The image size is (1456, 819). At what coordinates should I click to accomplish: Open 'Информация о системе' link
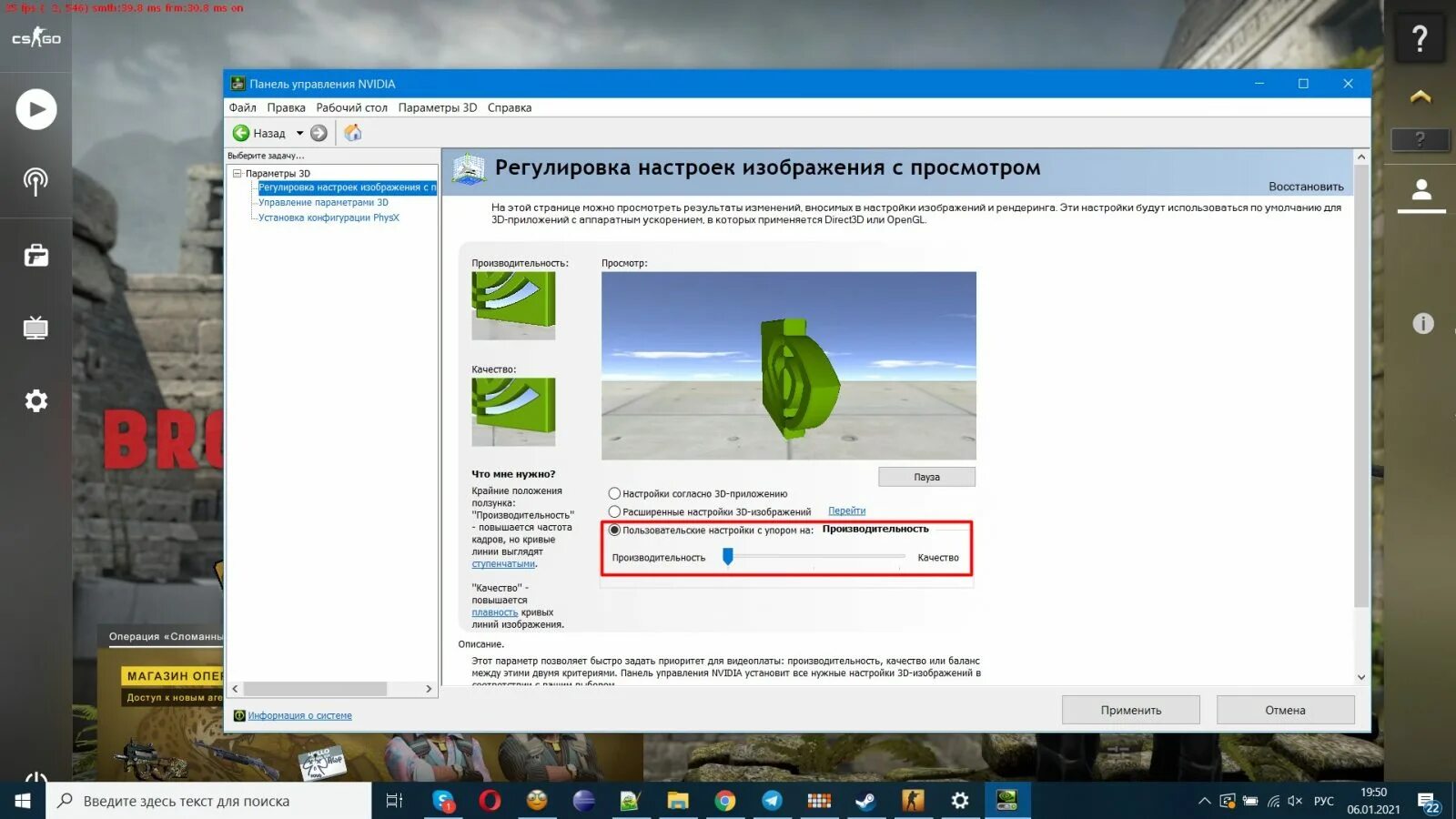pos(299,715)
